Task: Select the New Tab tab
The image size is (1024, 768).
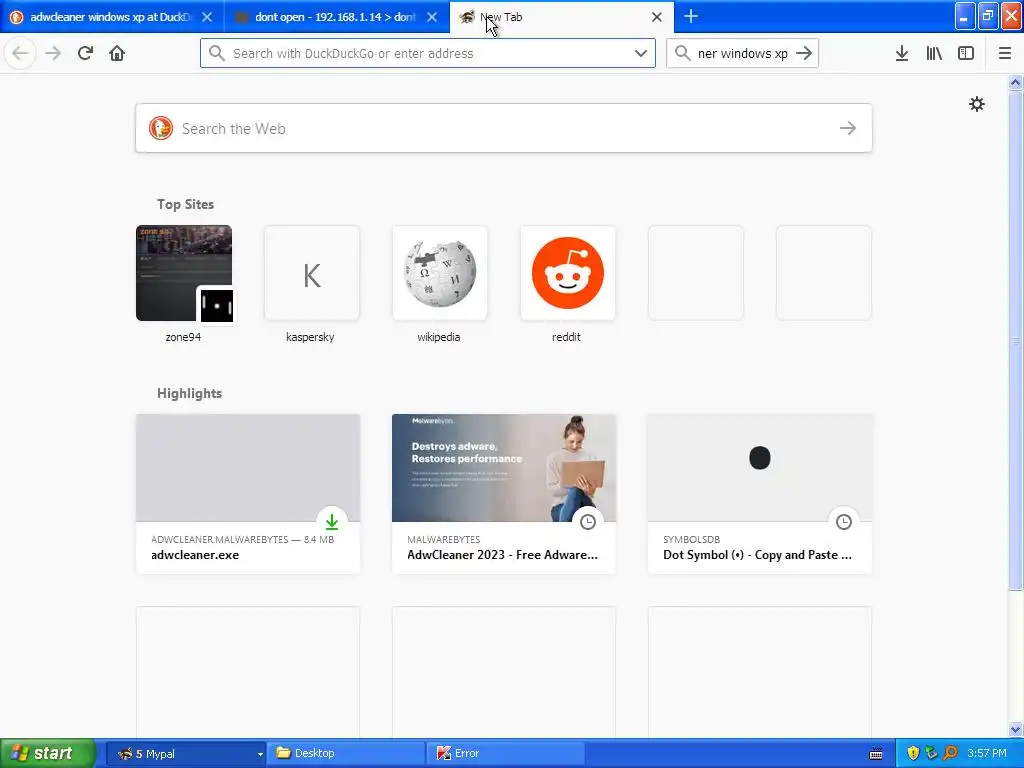Action: (562, 17)
